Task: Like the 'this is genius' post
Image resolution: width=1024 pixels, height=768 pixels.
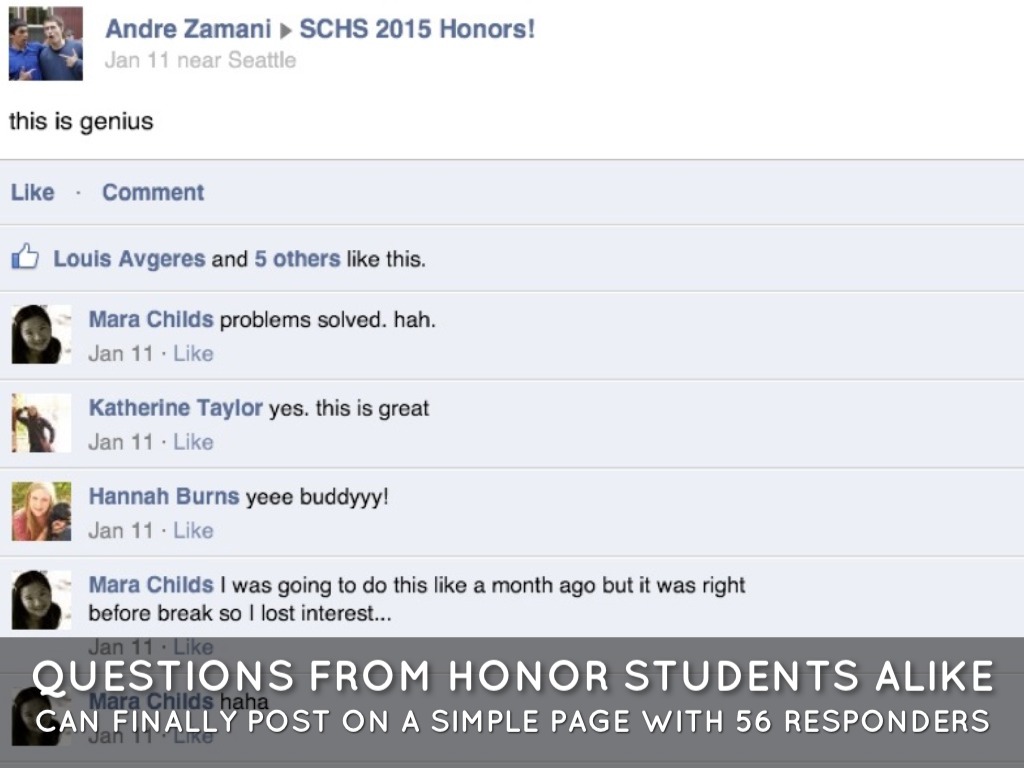Action: pyautogui.click(x=32, y=192)
